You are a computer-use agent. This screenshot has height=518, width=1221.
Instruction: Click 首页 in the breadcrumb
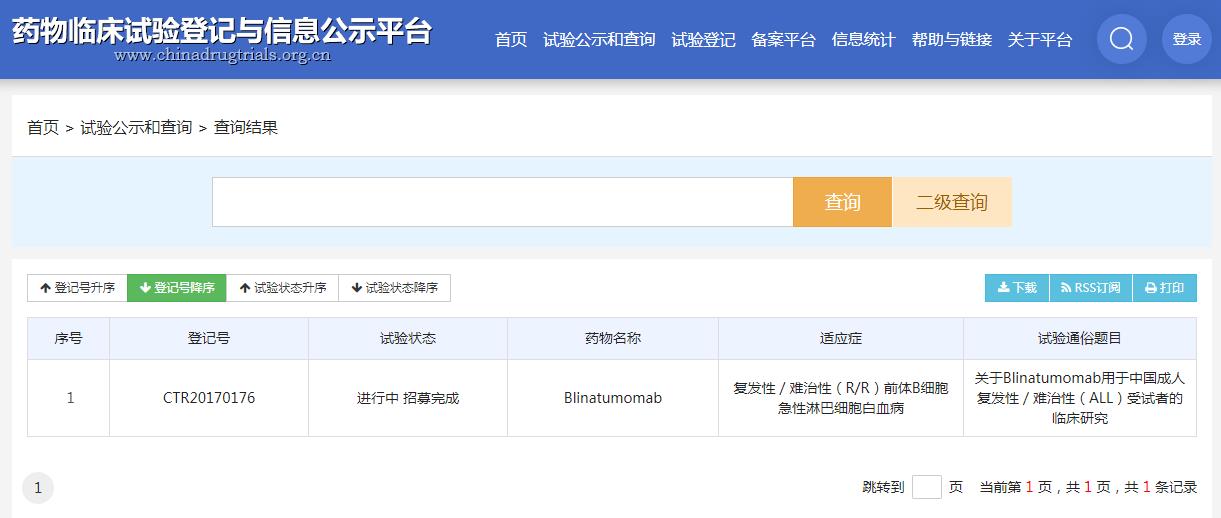43,127
